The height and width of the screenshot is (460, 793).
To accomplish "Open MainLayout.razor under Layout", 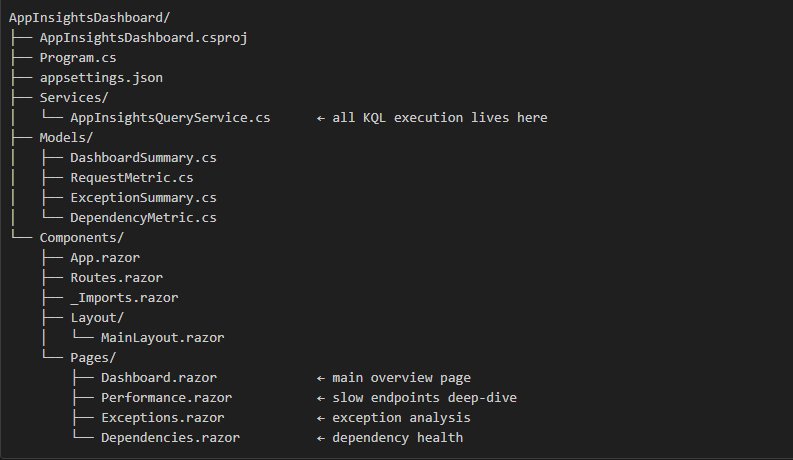I will 162,337.
